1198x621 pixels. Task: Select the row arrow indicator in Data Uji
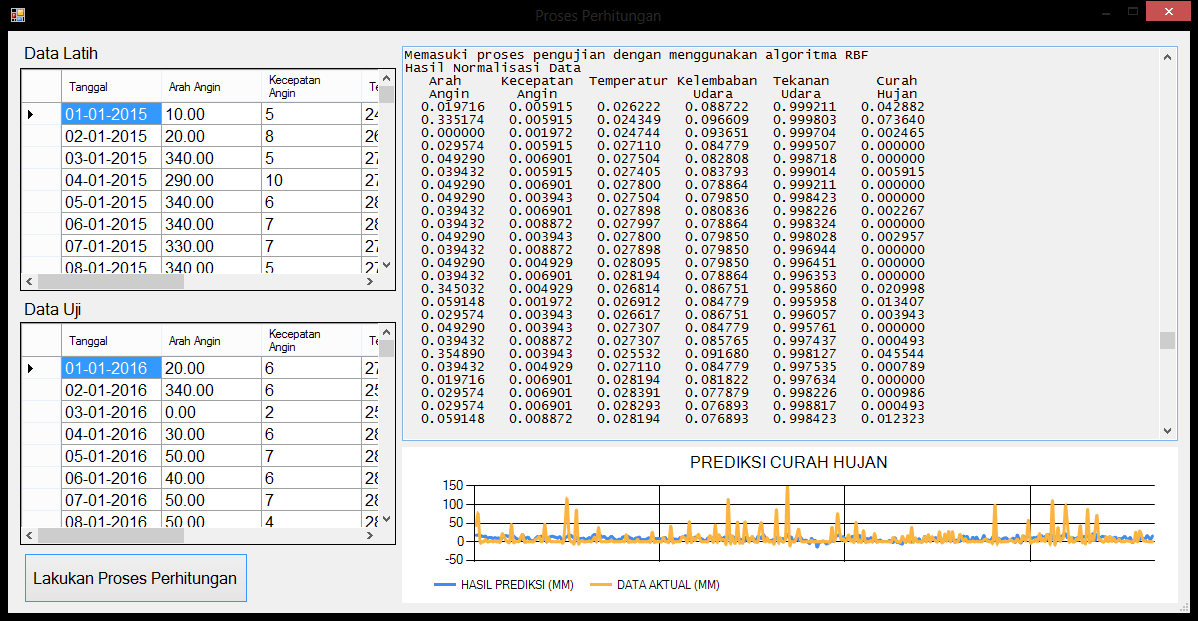pyautogui.click(x=31, y=368)
